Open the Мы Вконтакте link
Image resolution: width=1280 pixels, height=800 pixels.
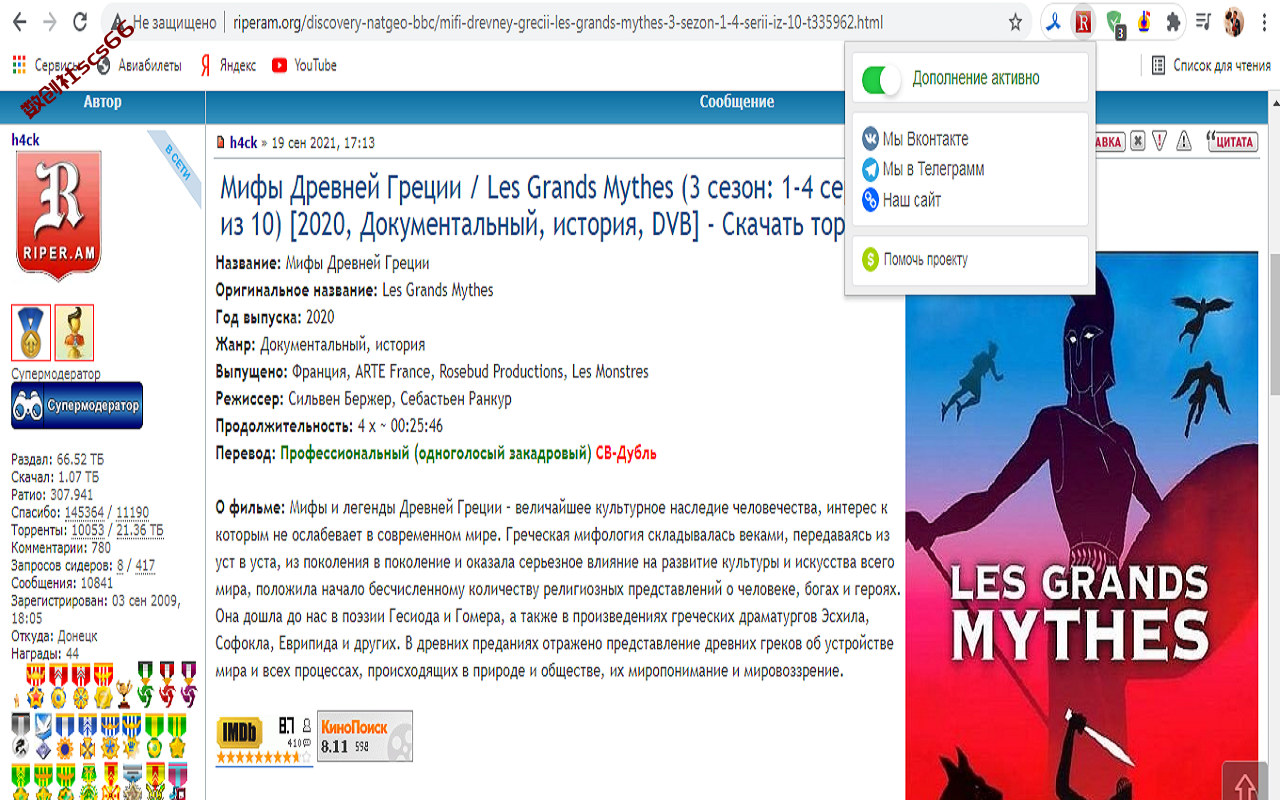915,139
